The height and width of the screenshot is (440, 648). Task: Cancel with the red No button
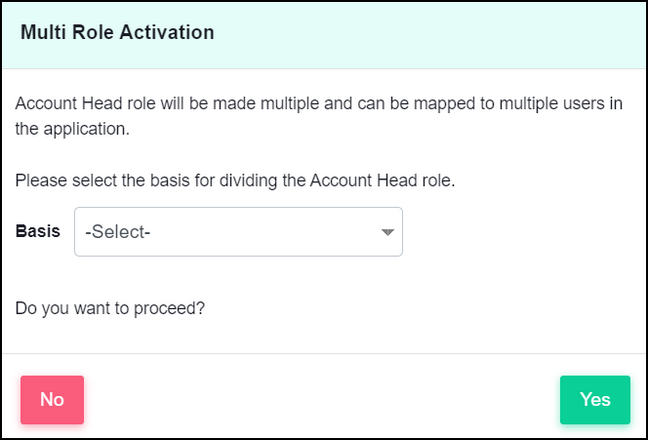coord(52,400)
